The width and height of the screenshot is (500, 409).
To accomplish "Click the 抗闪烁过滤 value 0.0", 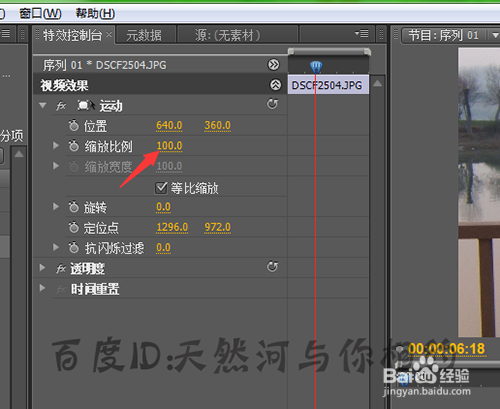I will [x=164, y=248].
